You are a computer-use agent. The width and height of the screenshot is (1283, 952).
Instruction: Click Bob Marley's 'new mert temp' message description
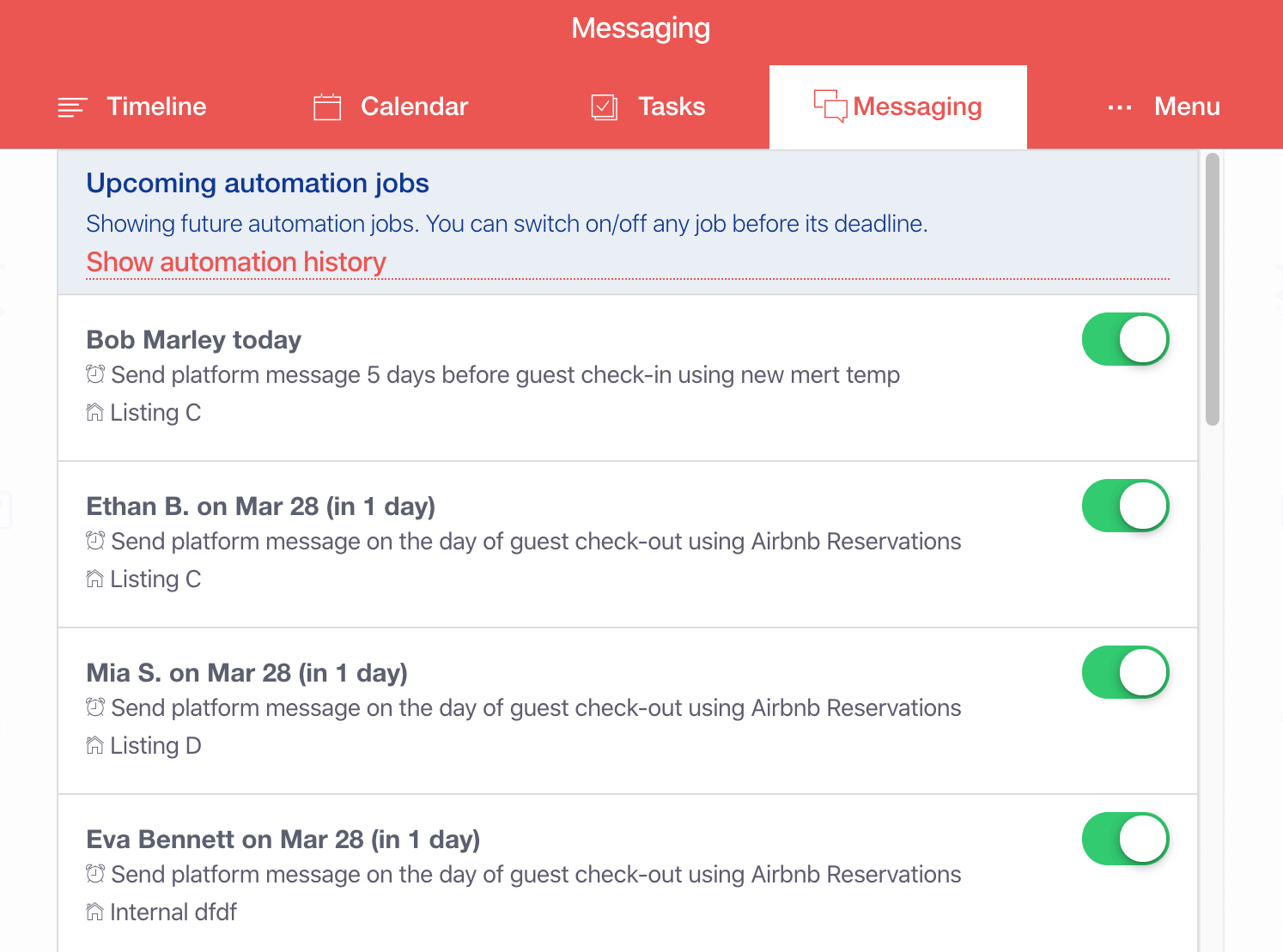505,375
